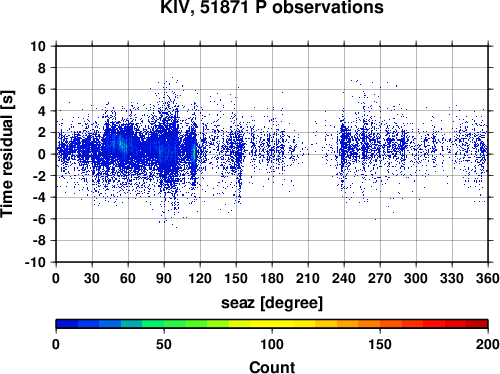
Task: Click the 'Time residual [s]' y-axis label
Action: [7, 154]
